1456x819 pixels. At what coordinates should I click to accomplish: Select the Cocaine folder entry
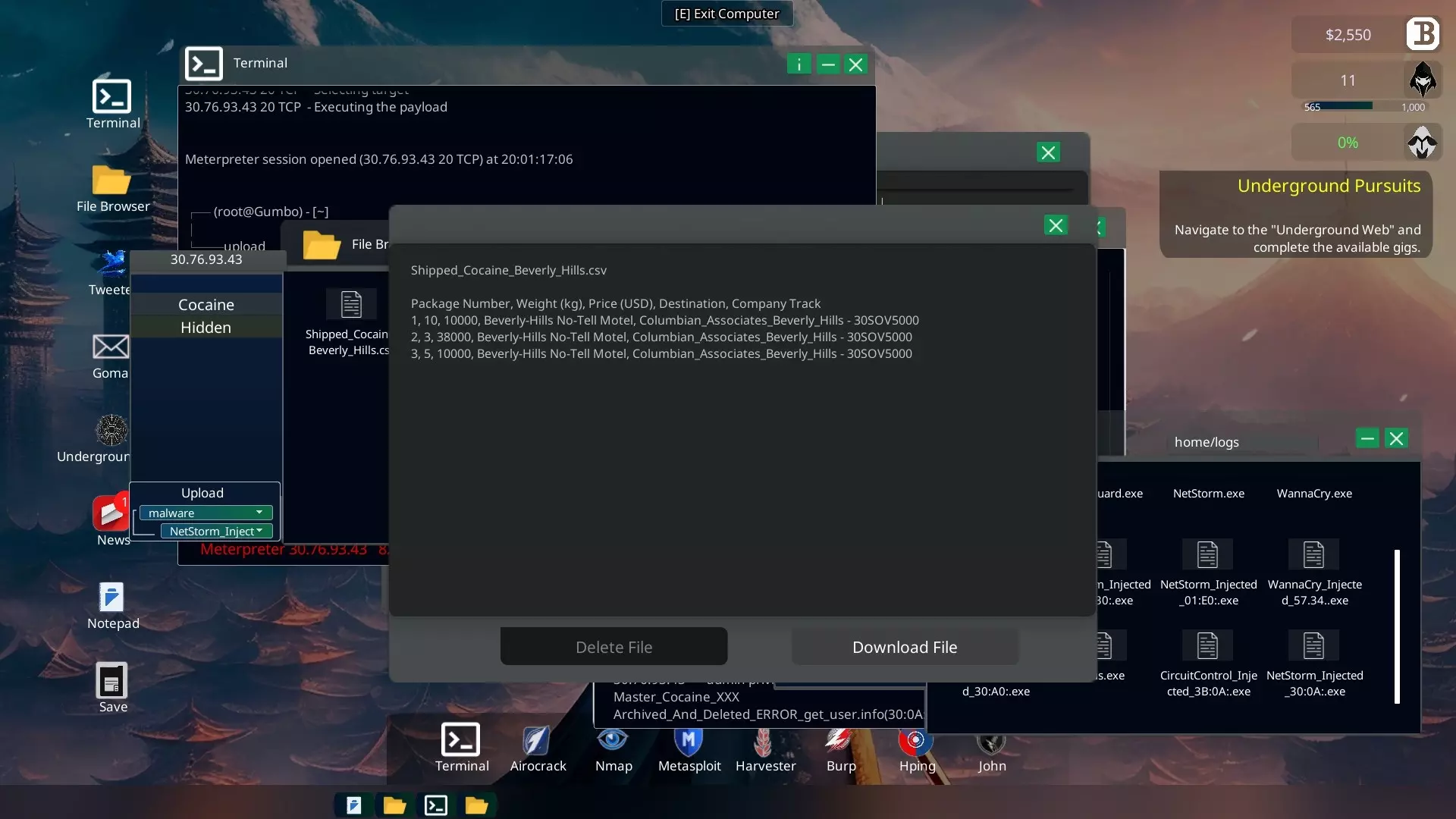[206, 305]
